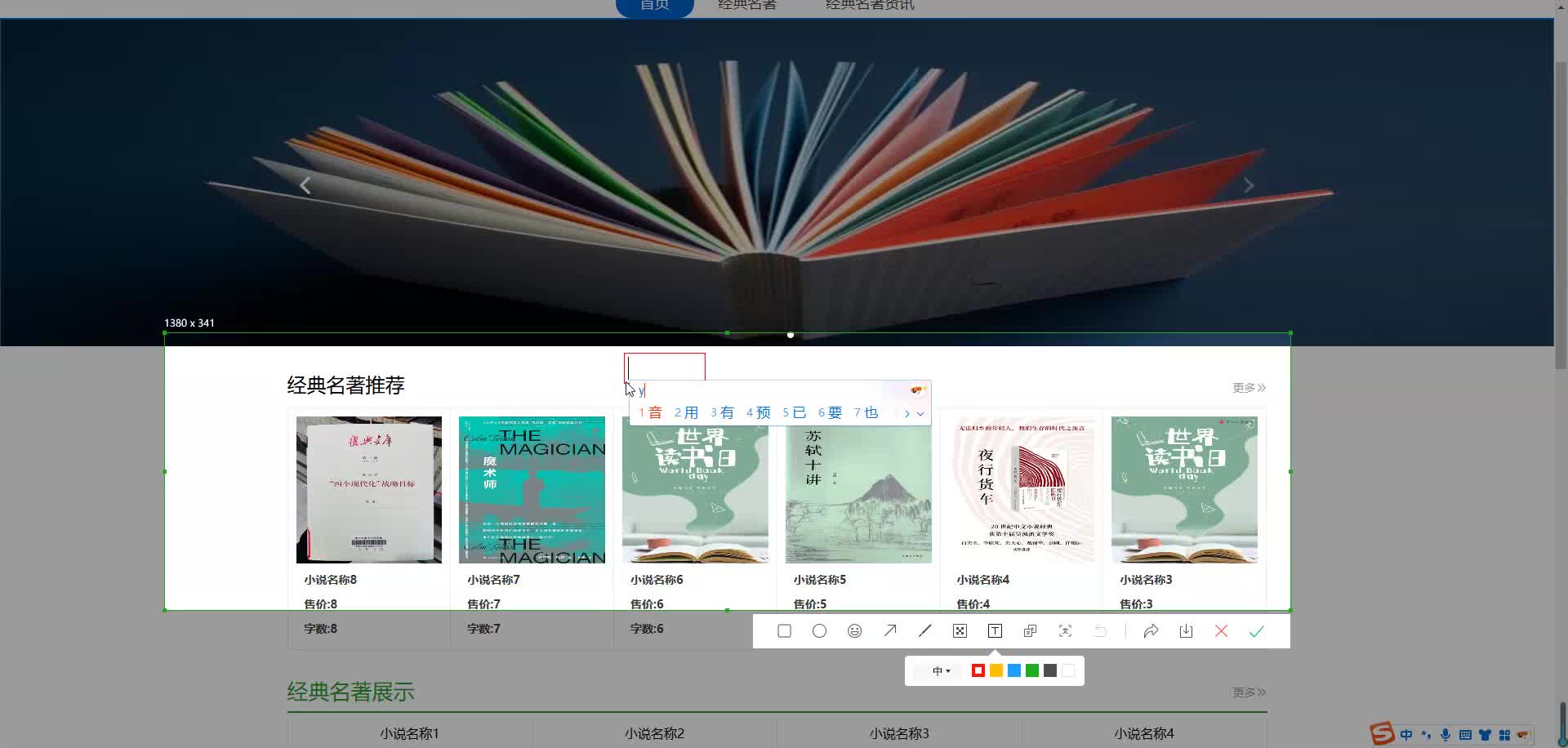Click the 小说名称7 title
1568x748 pixels.
point(494,580)
